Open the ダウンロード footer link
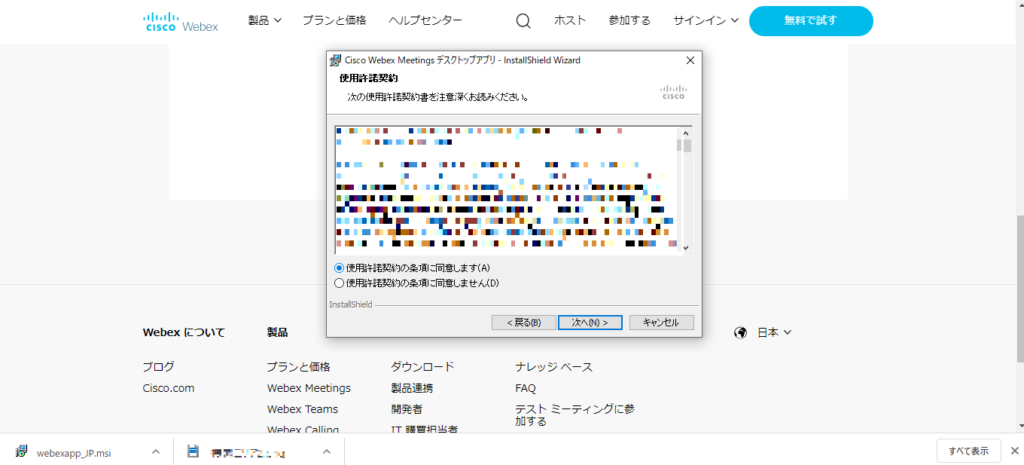Screen dimensions: 1024x465 (x=423, y=366)
